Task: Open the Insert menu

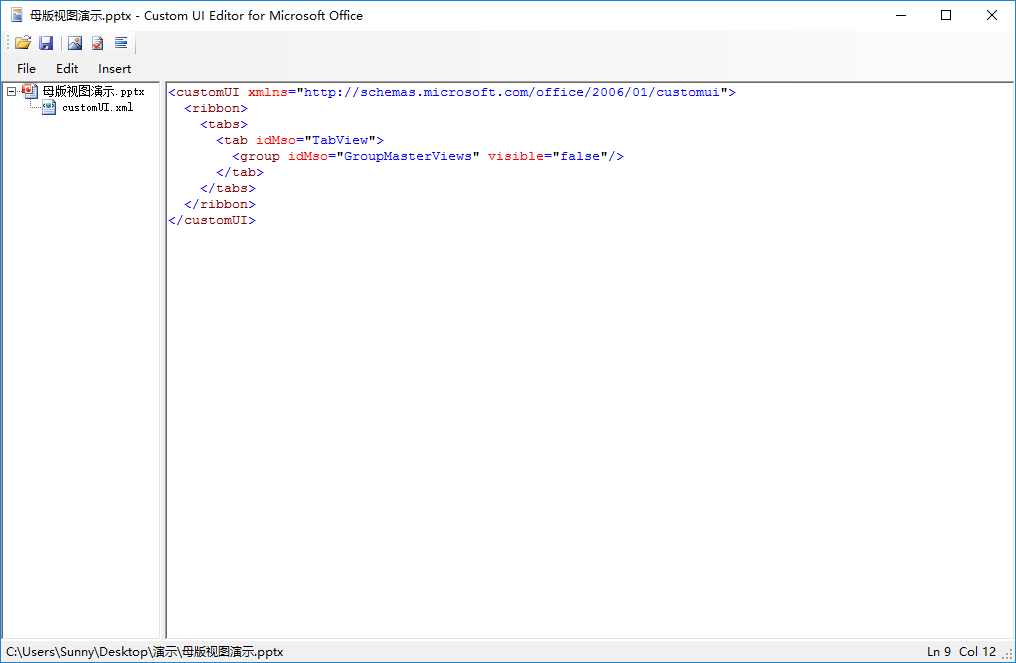Action: pyautogui.click(x=115, y=69)
